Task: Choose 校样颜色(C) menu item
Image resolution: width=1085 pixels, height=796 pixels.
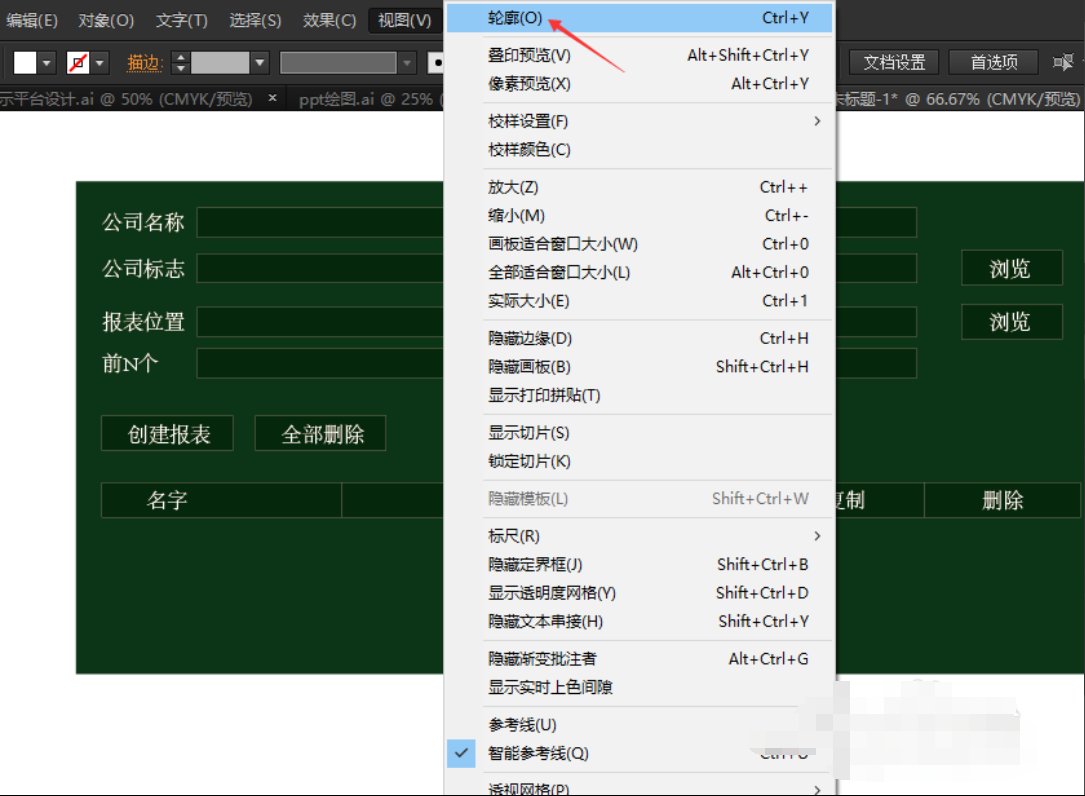Action: (639, 150)
